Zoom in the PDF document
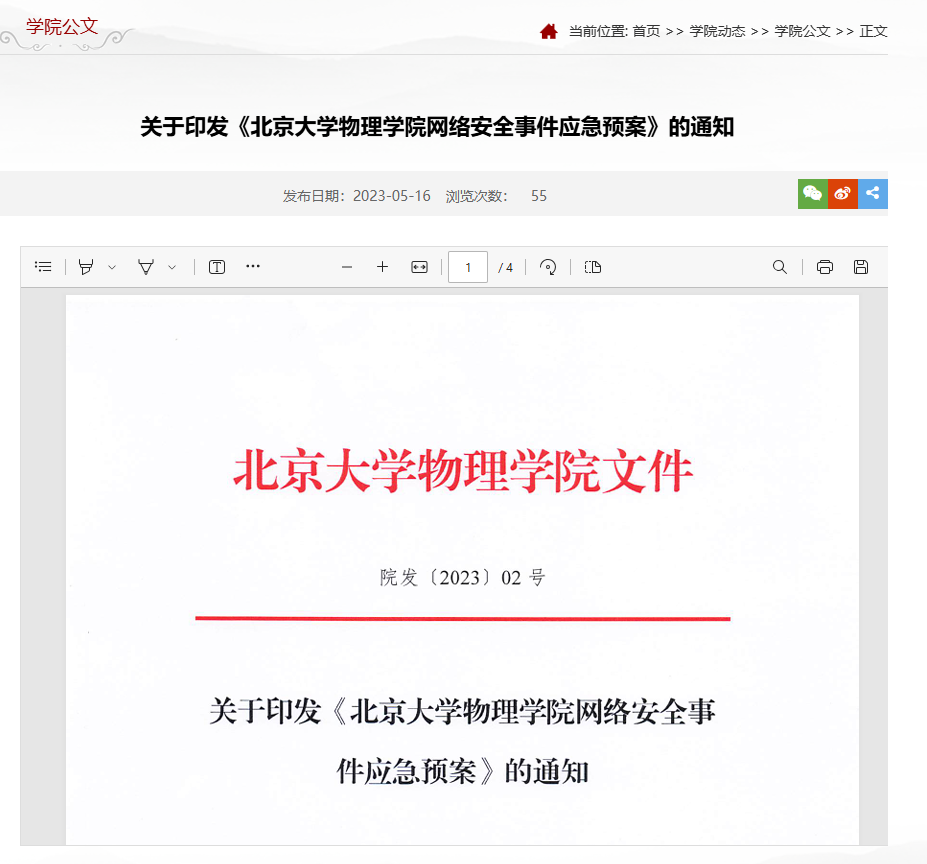The width and height of the screenshot is (927, 864). (x=382, y=267)
